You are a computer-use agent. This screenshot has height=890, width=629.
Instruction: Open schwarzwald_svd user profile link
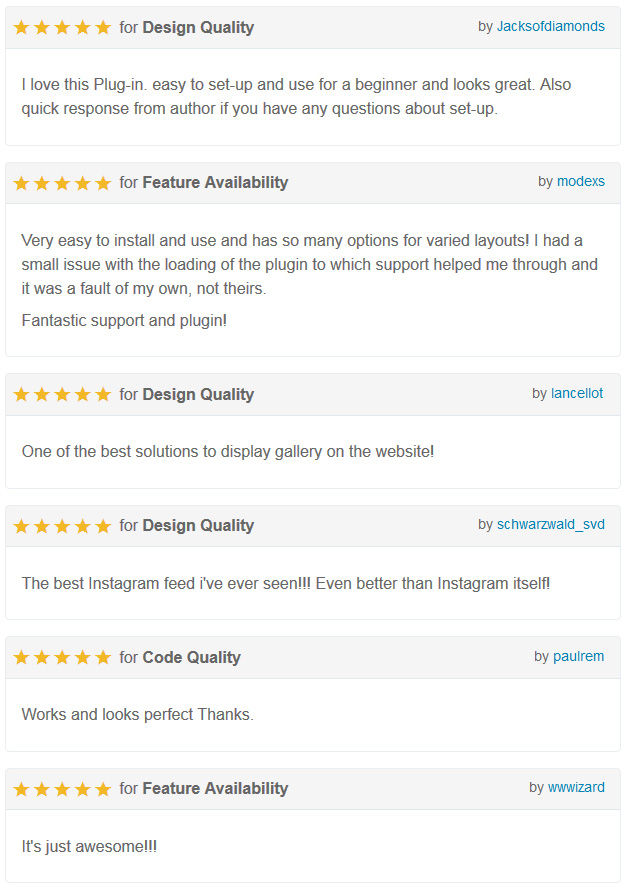click(x=551, y=524)
